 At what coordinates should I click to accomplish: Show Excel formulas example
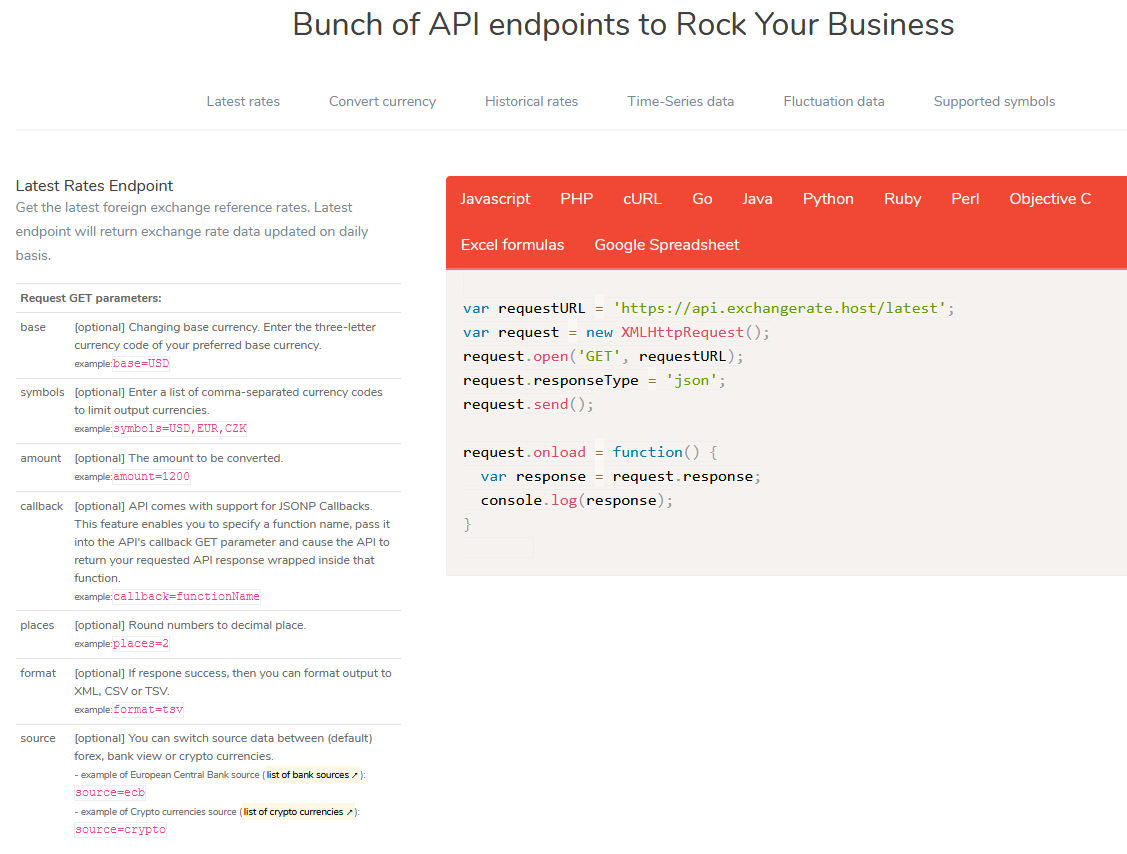(x=512, y=244)
